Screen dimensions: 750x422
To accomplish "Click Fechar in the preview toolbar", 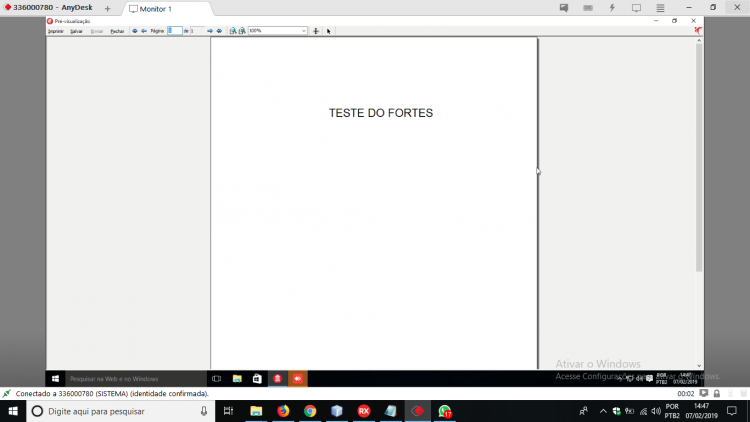I will 117,31.
